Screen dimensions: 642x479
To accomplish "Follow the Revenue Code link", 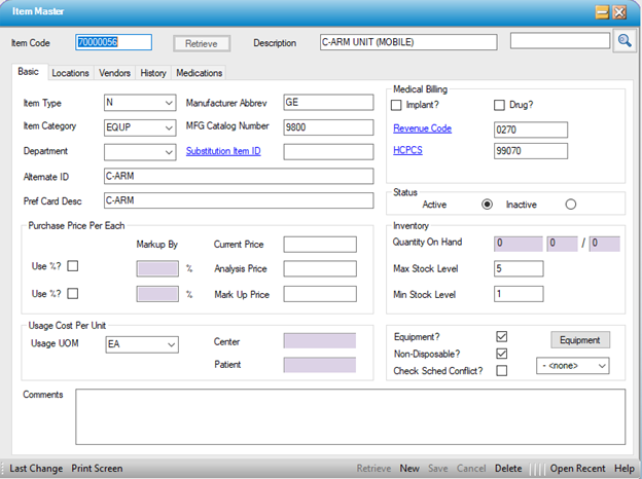I will click(422, 129).
